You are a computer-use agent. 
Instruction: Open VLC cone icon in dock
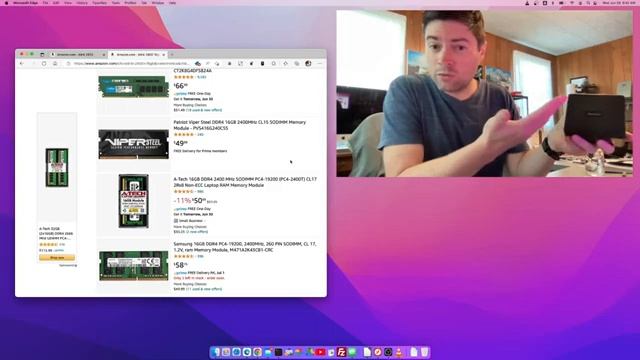(x=399, y=352)
